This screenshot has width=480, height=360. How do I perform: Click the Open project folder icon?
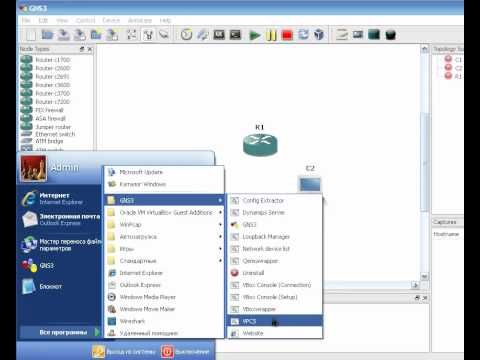[47, 35]
